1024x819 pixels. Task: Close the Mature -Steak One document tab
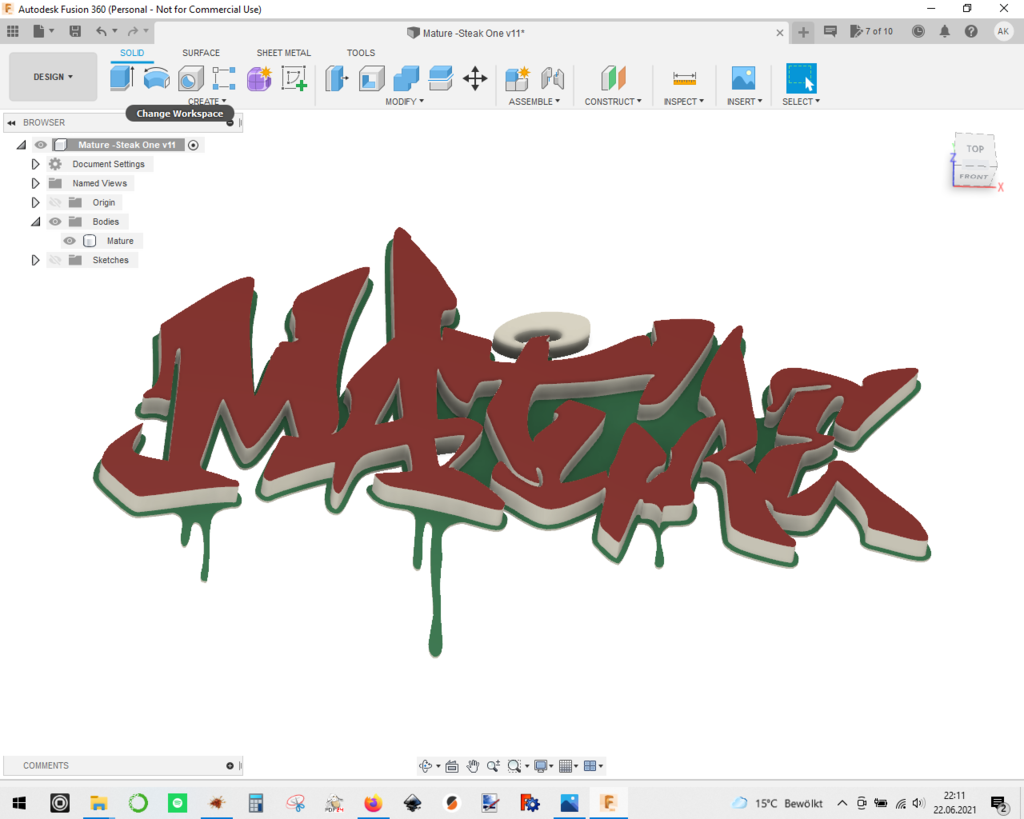(780, 33)
